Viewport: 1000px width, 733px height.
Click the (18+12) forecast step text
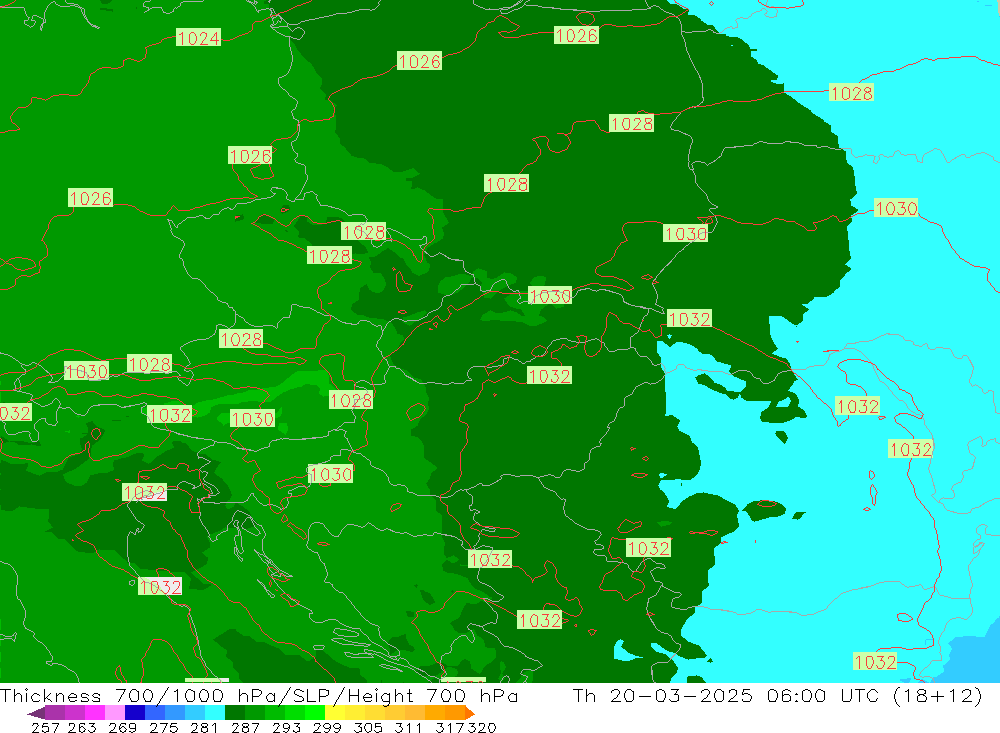(x=938, y=695)
